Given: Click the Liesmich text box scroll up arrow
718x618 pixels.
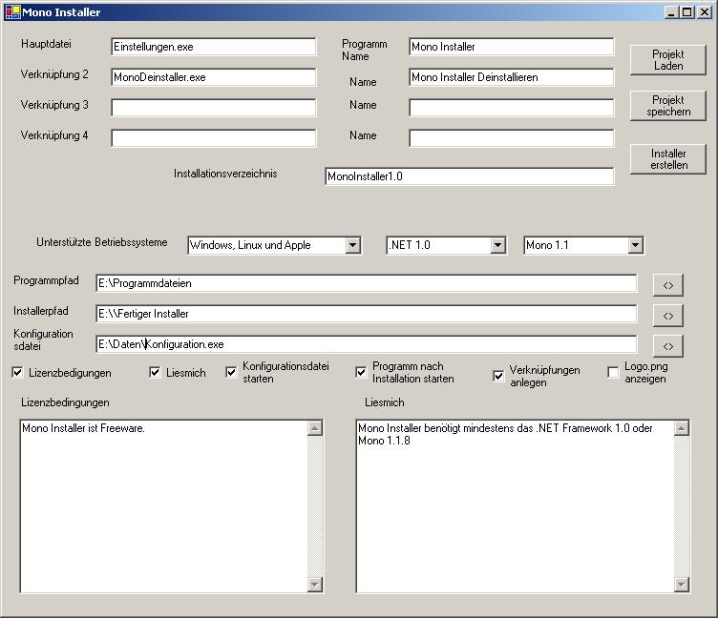Looking at the screenshot, I should tap(683, 428).
